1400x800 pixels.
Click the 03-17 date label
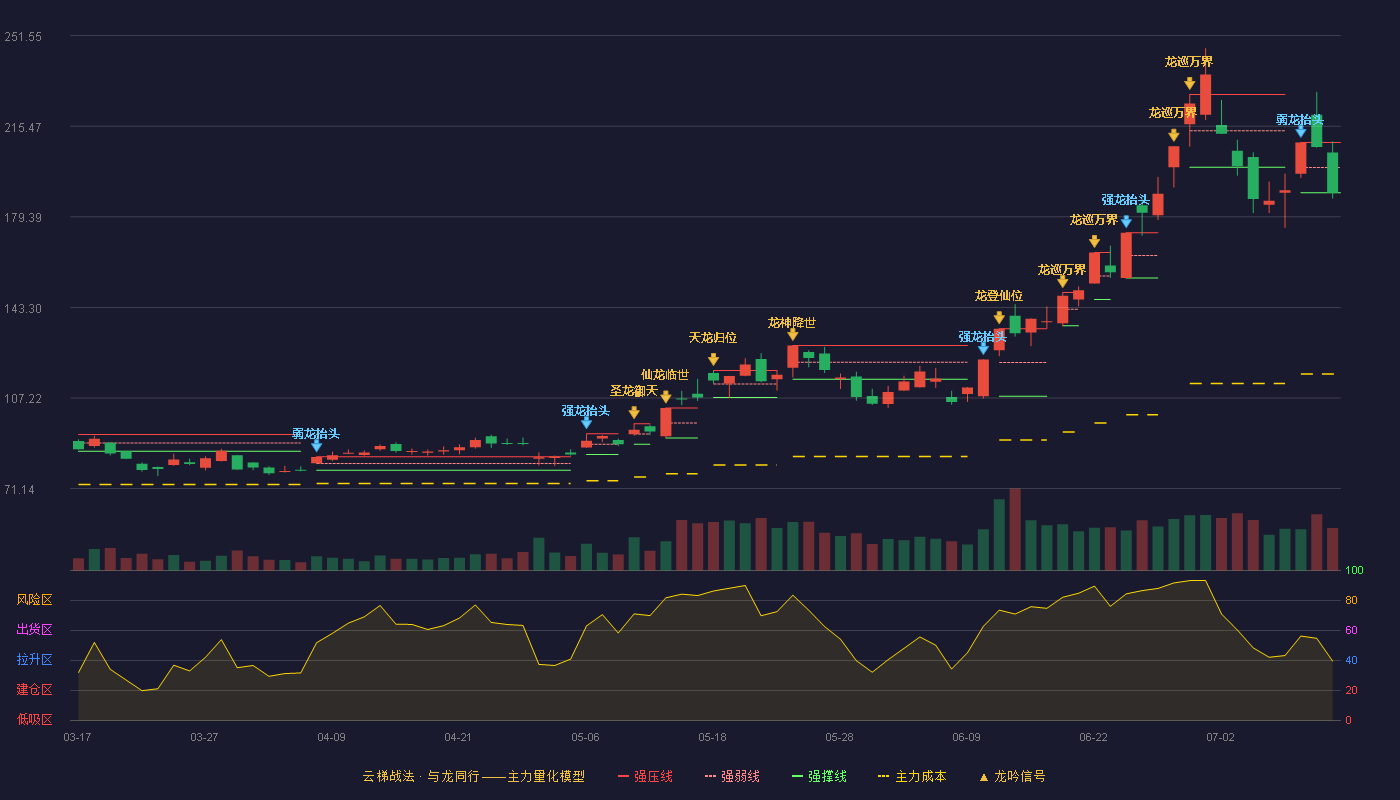coord(77,737)
